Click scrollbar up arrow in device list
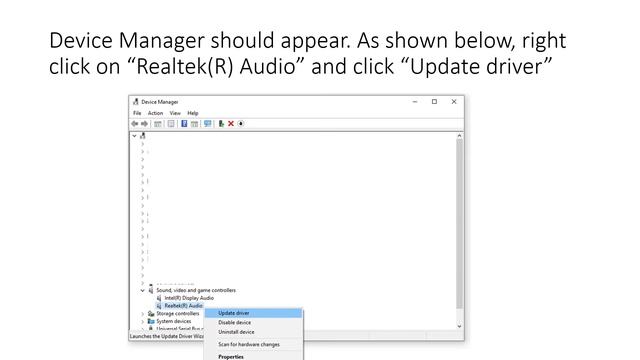 [459, 136]
